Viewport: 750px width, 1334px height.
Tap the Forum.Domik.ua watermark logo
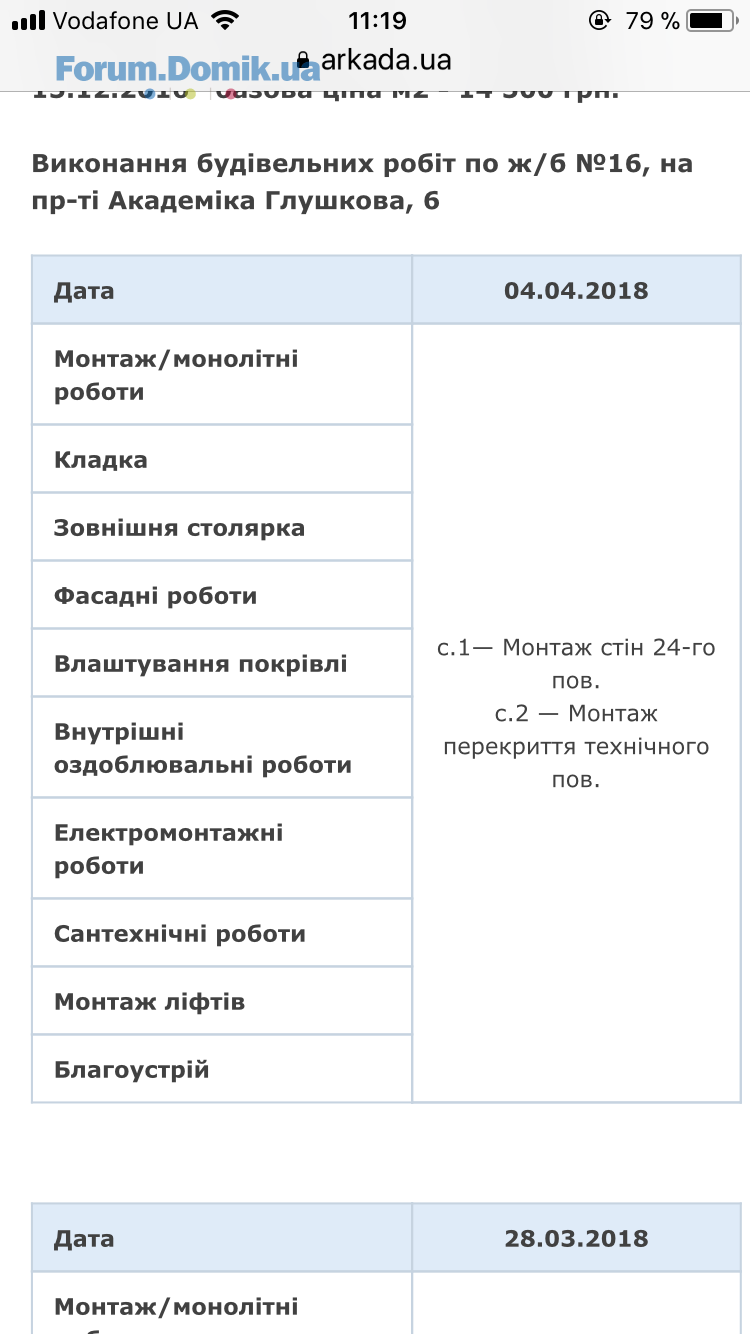click(x=187, y=68)
